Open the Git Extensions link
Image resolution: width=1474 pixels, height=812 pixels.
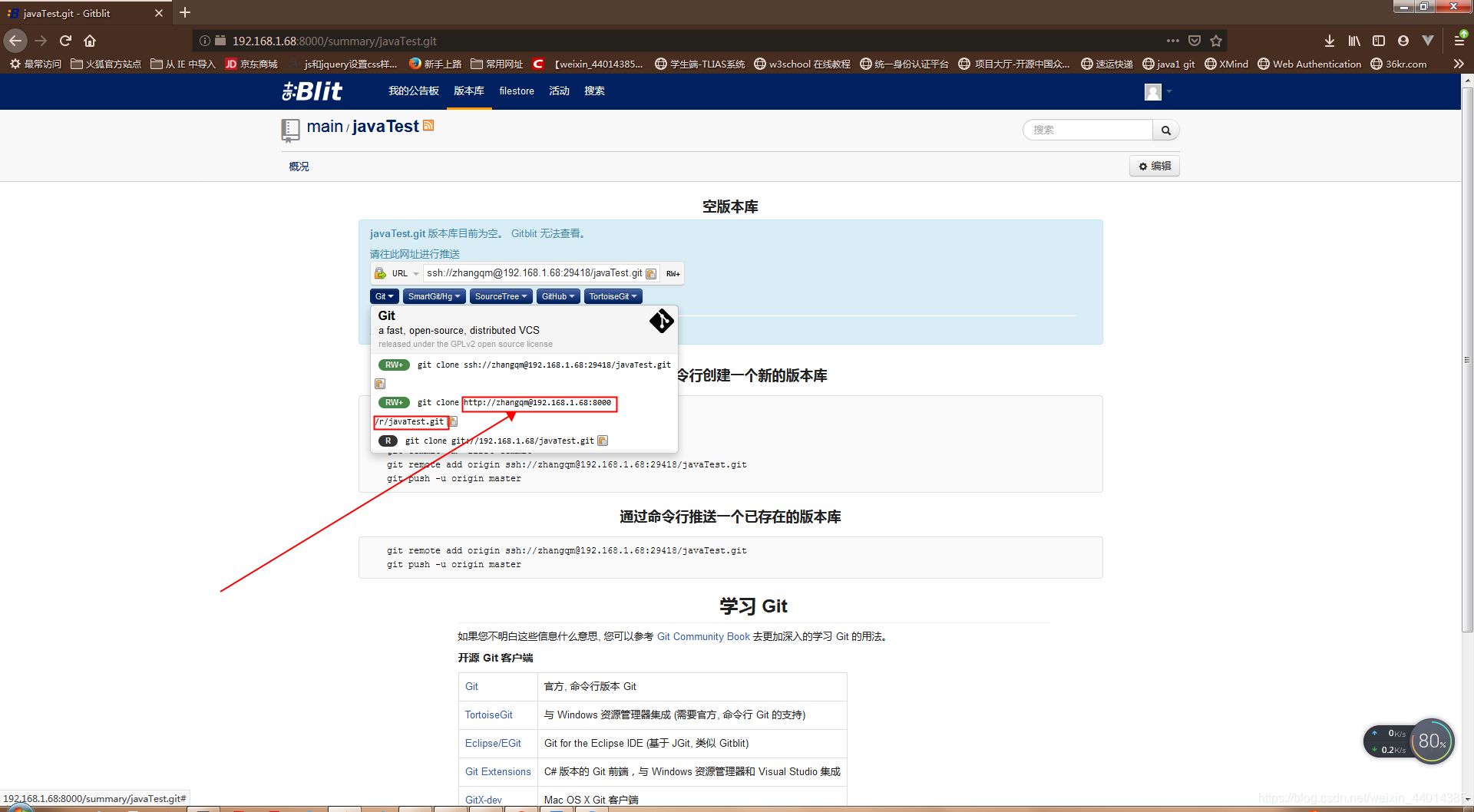pos(498,772)
